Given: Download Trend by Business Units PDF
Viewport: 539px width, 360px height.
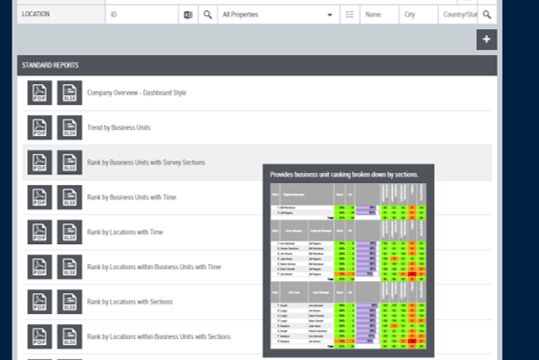Looking at the screenshot, I should [x=40, y=128].
